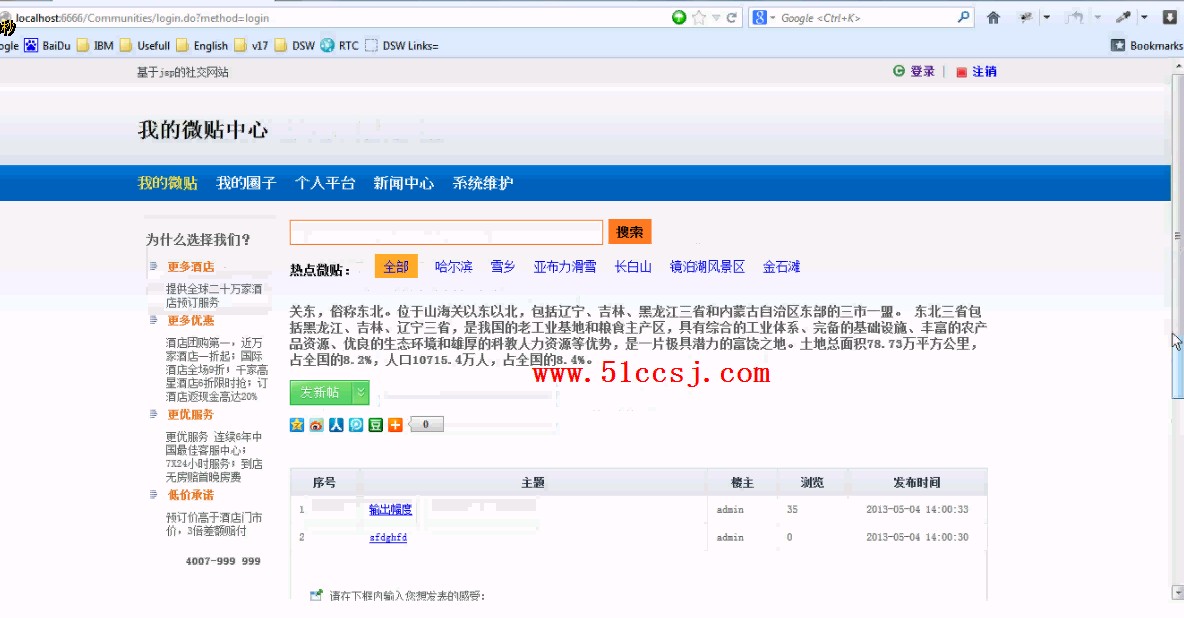
Task: Open the 镜泊湖风景区 hot topic link
Action: click(x=707, y=267)
